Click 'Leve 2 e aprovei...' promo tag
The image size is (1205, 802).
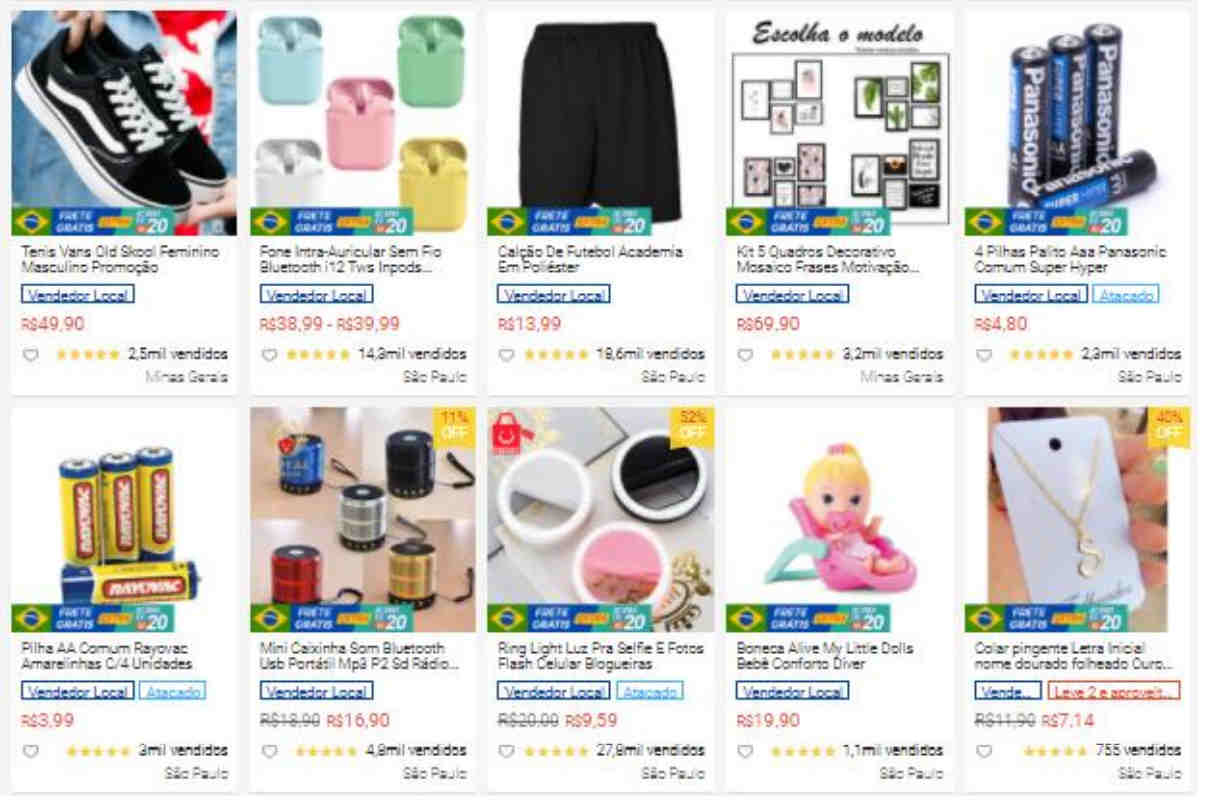pos(1113,691)
